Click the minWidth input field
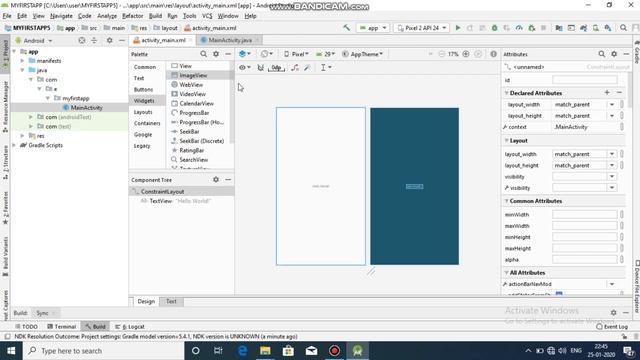The image size is (640, 360). pyautogui.click(x=584, y=214)
